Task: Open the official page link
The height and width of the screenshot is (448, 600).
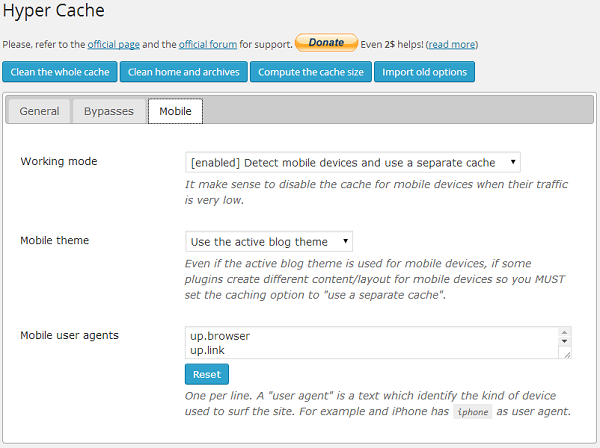Action: pos(114,44)
